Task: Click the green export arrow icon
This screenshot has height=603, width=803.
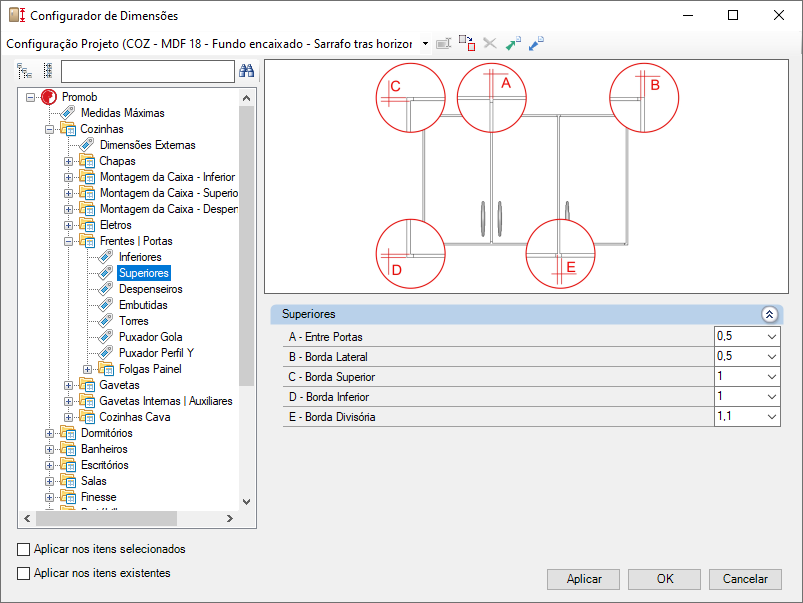Action: pyautogui.click(x=513, y=44)
